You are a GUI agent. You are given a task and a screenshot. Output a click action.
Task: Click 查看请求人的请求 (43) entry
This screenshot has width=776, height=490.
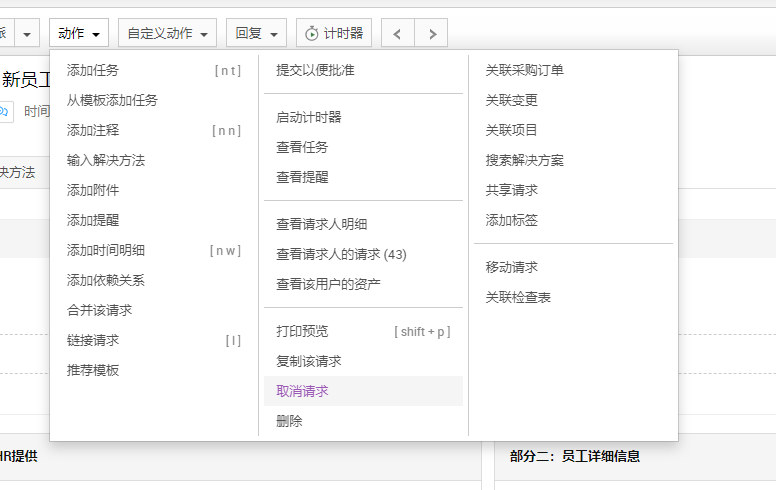tap(341, 254)
